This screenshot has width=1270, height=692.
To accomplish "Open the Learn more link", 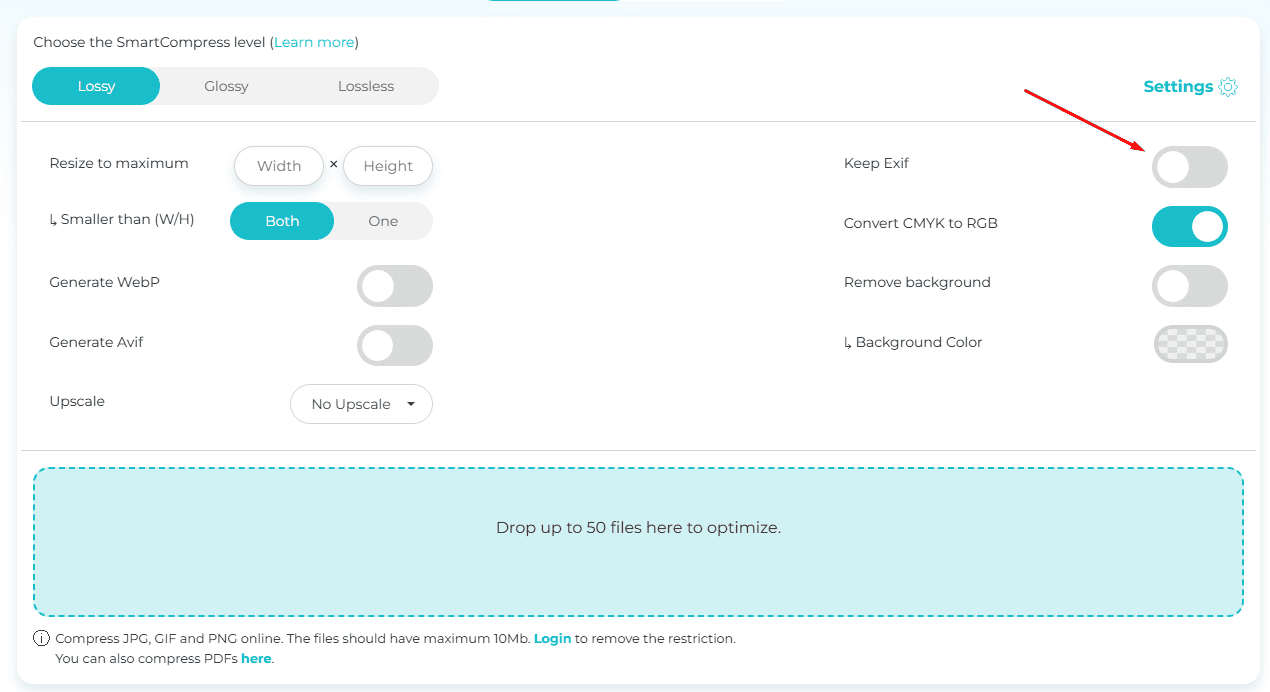I will click(x=314, y=42).
